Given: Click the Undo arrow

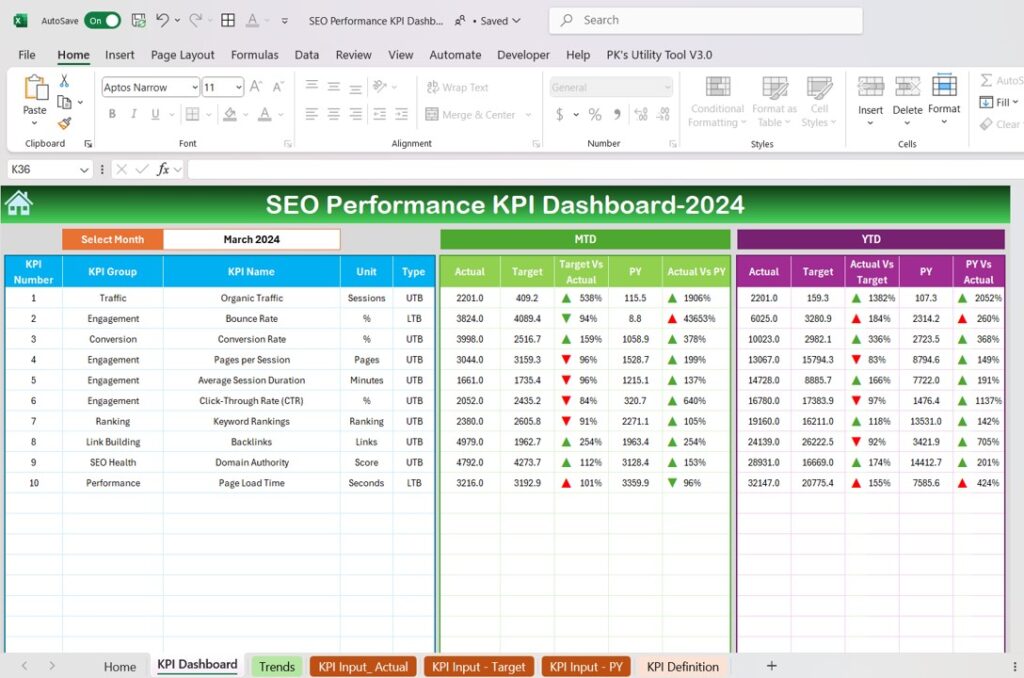Looking at the screenshot, I should click(162, 20).
